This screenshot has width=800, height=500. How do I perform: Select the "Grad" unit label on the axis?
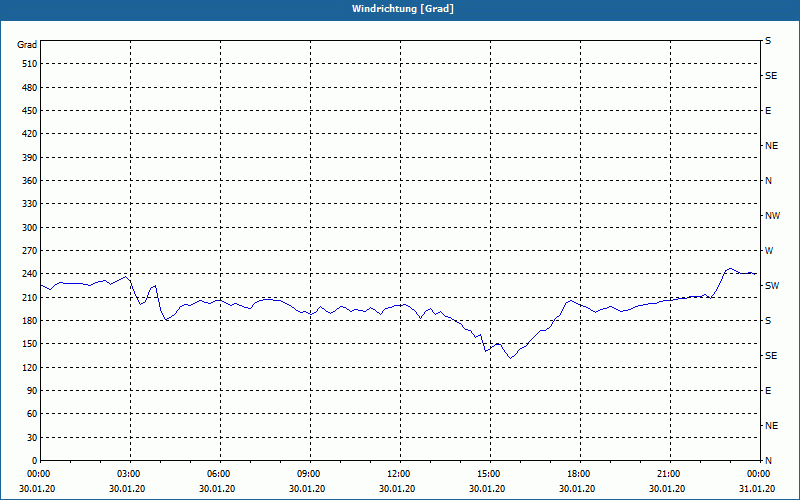coord(27,45)
